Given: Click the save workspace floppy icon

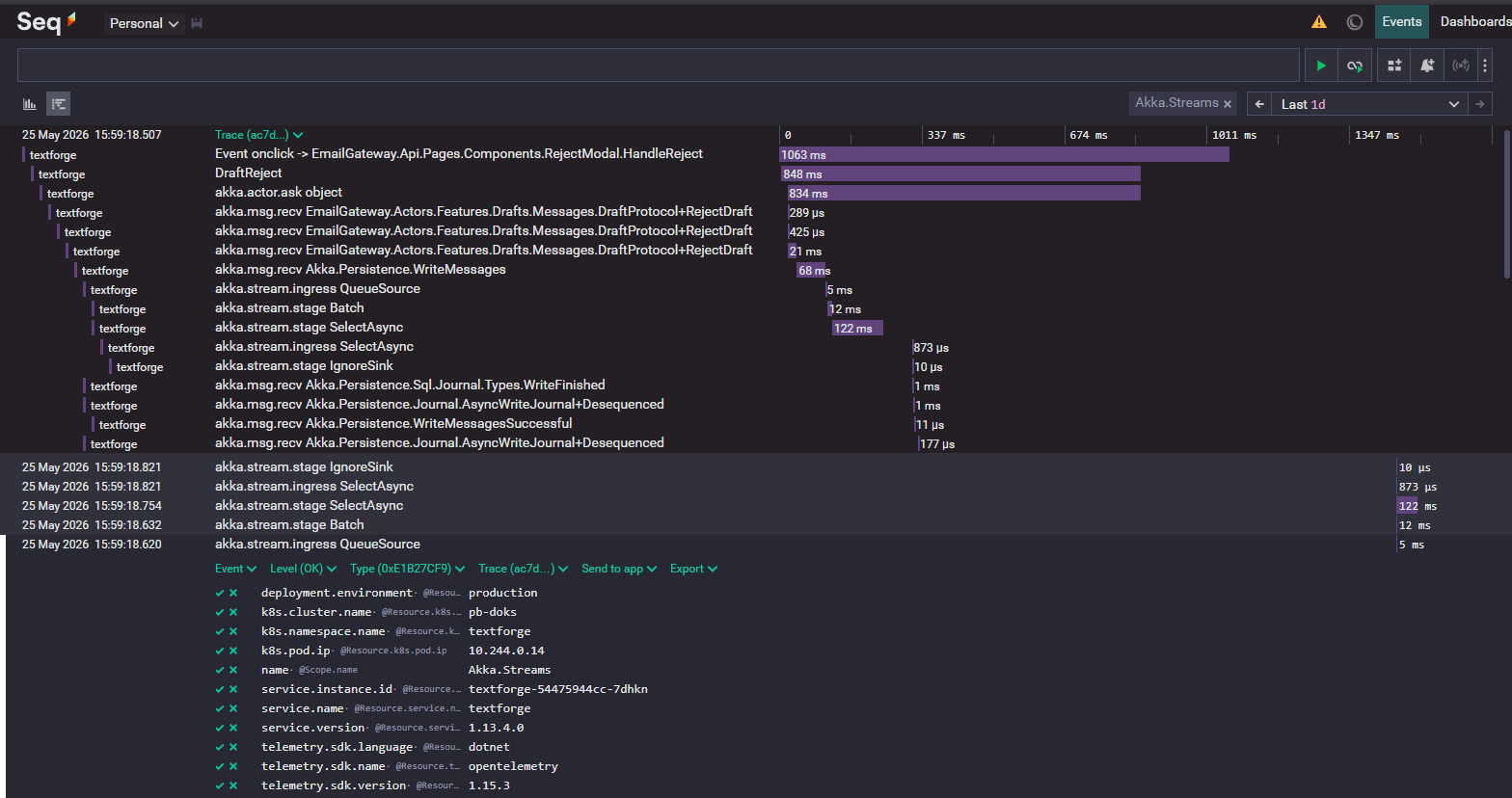Looking at the screenshot, I should pyautogui.click(x=197, y=23).
